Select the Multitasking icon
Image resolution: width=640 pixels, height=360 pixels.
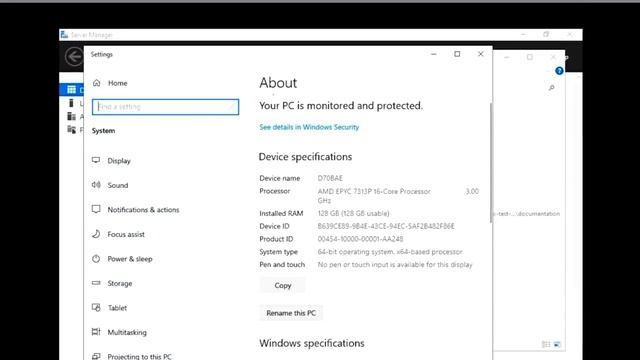click(x=96, y=332)
